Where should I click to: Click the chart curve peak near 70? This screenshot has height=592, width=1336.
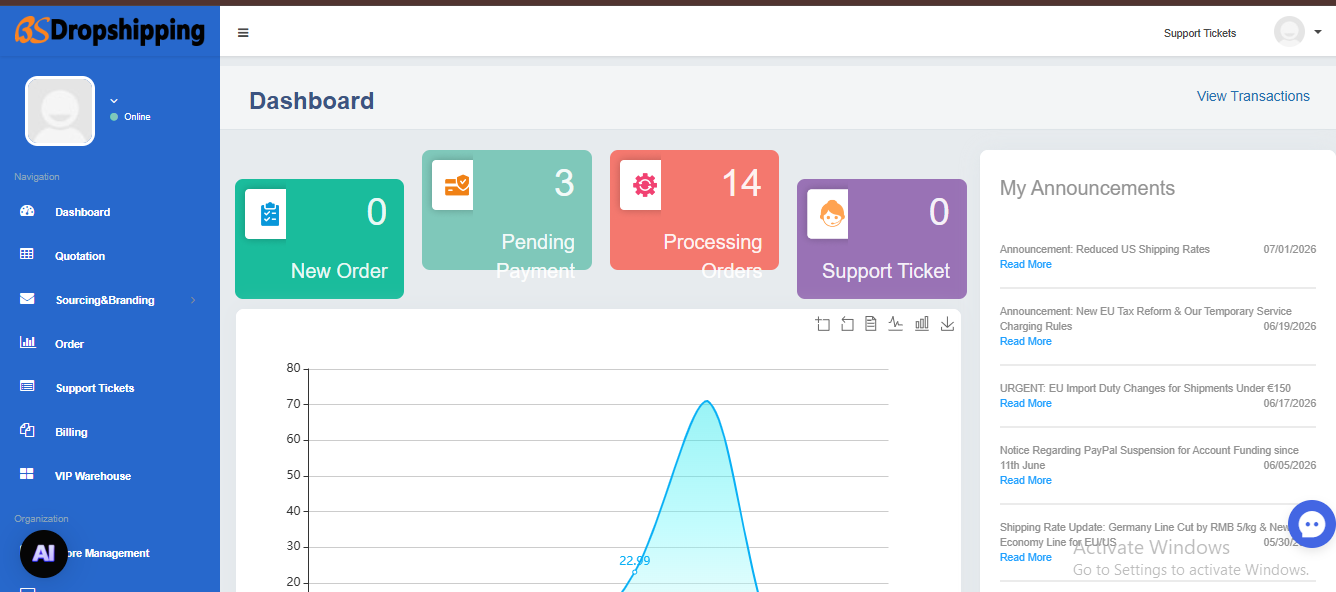pos(707,401)
